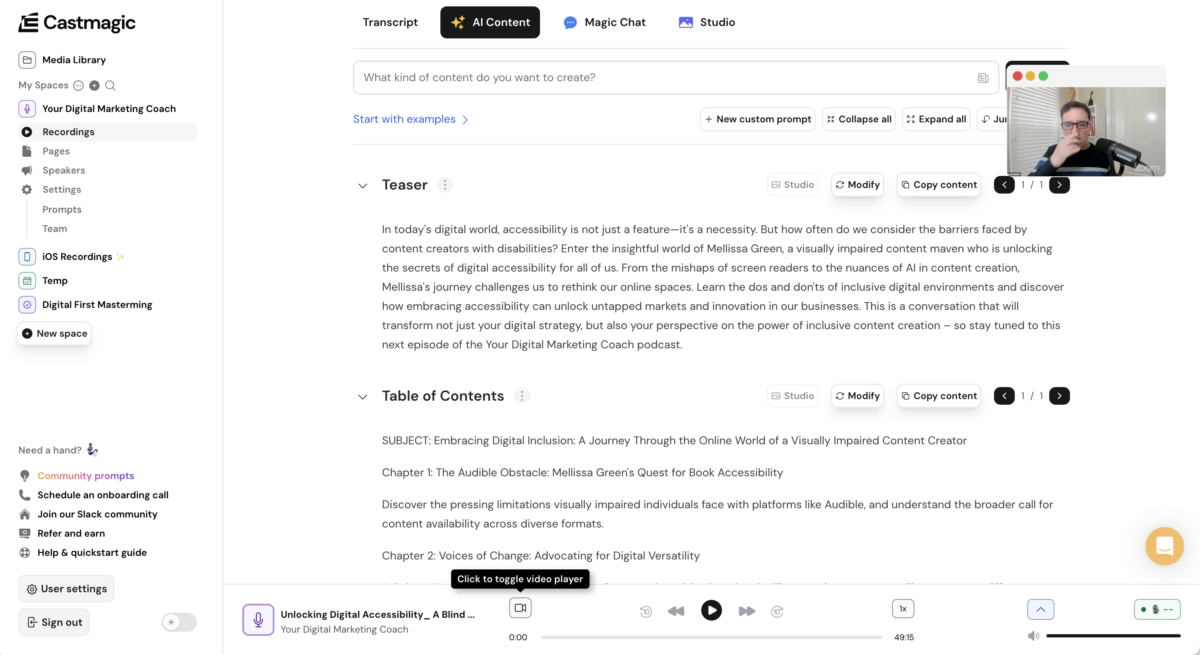Toggle the video player from the bottom bar
1200x655 pixels.
[x=519, y=607]
